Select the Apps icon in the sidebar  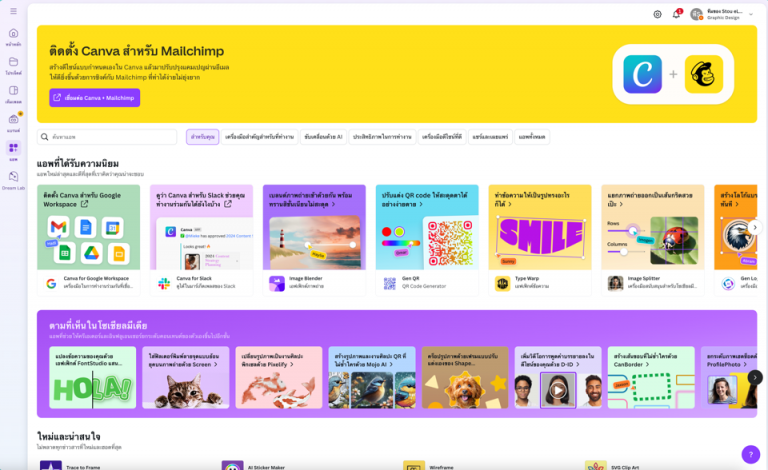(x=13, y=147)
